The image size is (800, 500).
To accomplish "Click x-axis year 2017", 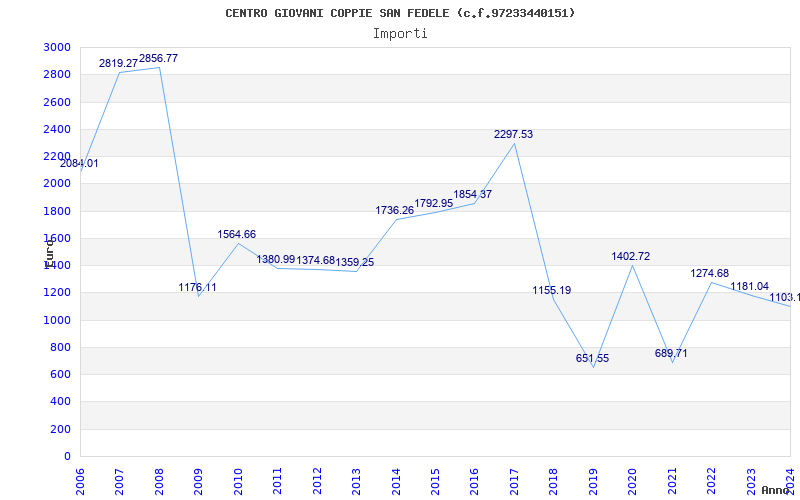I will tap(514, 482).
